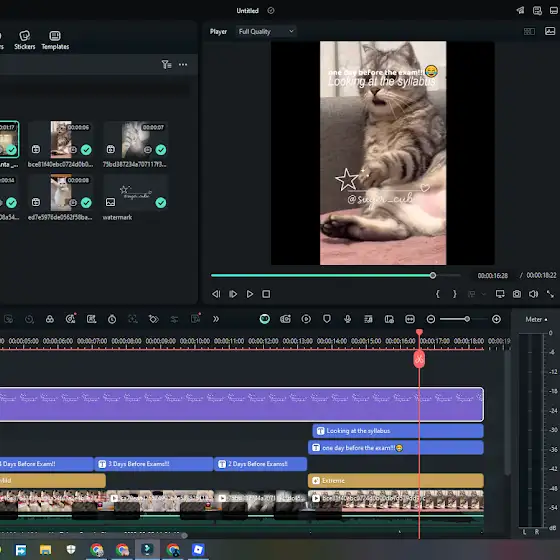Click the stopwatch duration tool in timeline toolbar
560x560 pixels.
click(x=112, y=319)
